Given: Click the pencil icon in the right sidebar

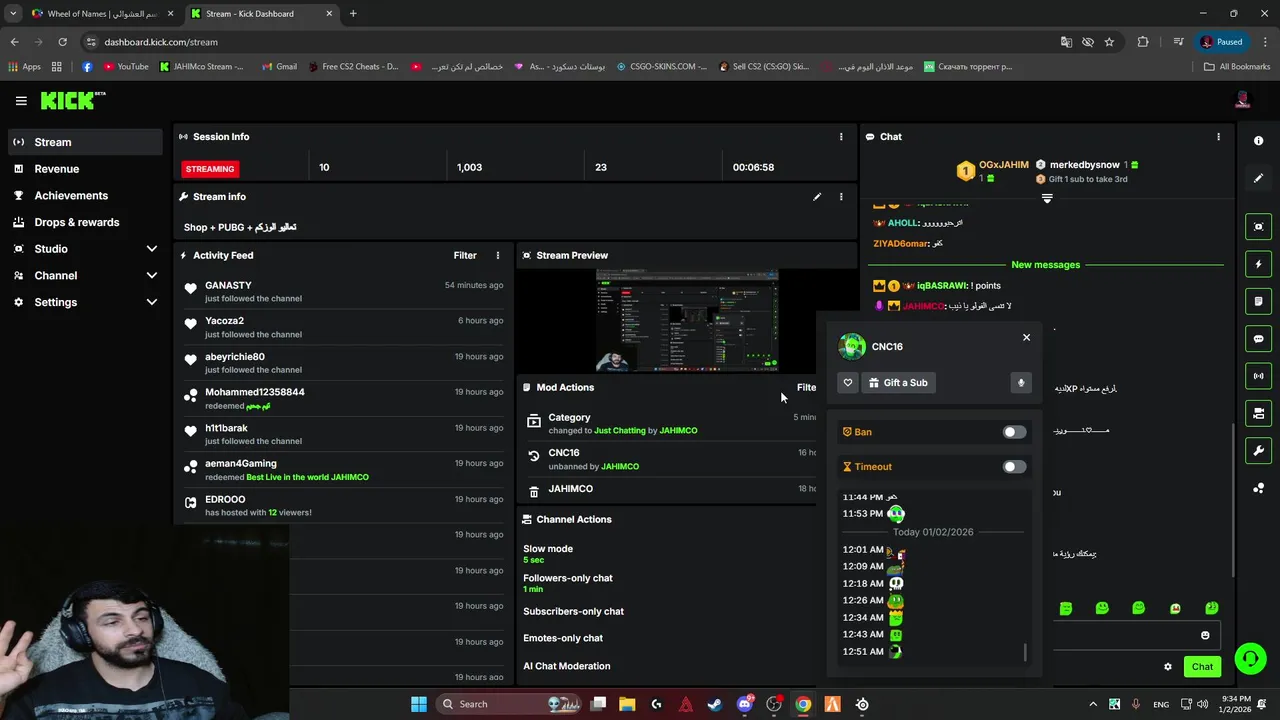Looking at the screenshot, I should (x=1258, y=178).
